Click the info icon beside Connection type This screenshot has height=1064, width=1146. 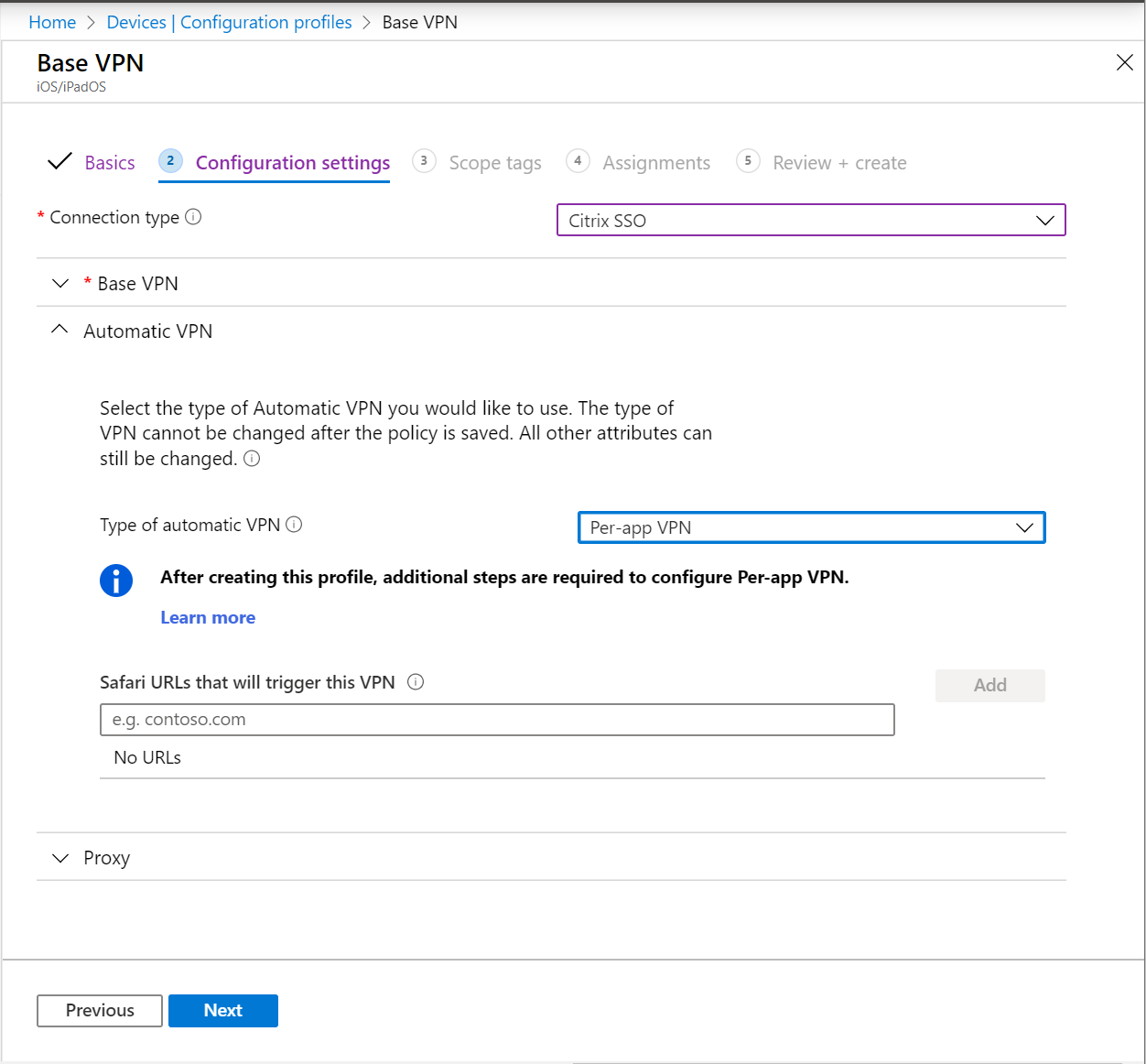(x=193, y=217)
